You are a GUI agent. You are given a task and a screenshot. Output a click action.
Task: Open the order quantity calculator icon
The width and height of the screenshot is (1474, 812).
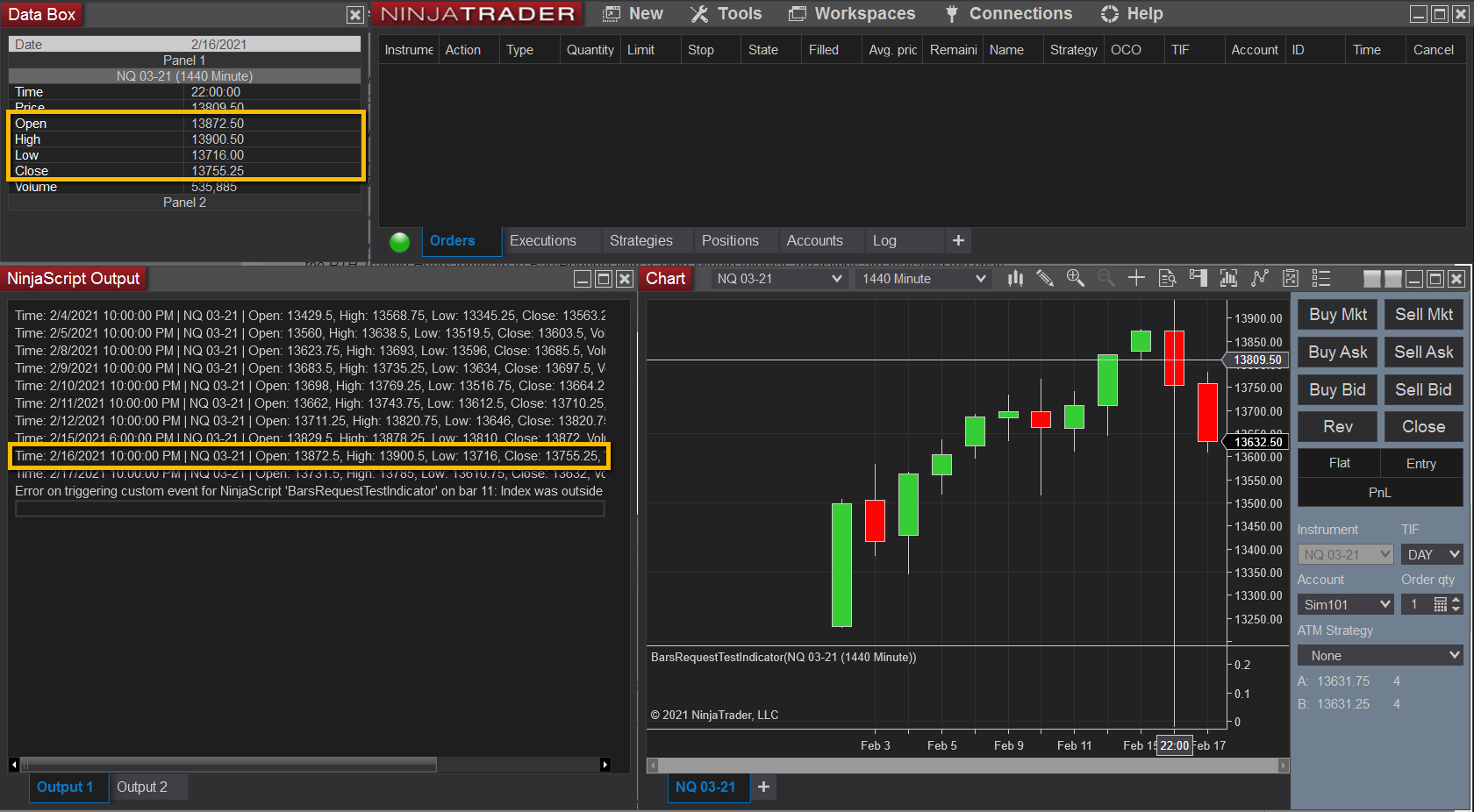[1440, 604]
